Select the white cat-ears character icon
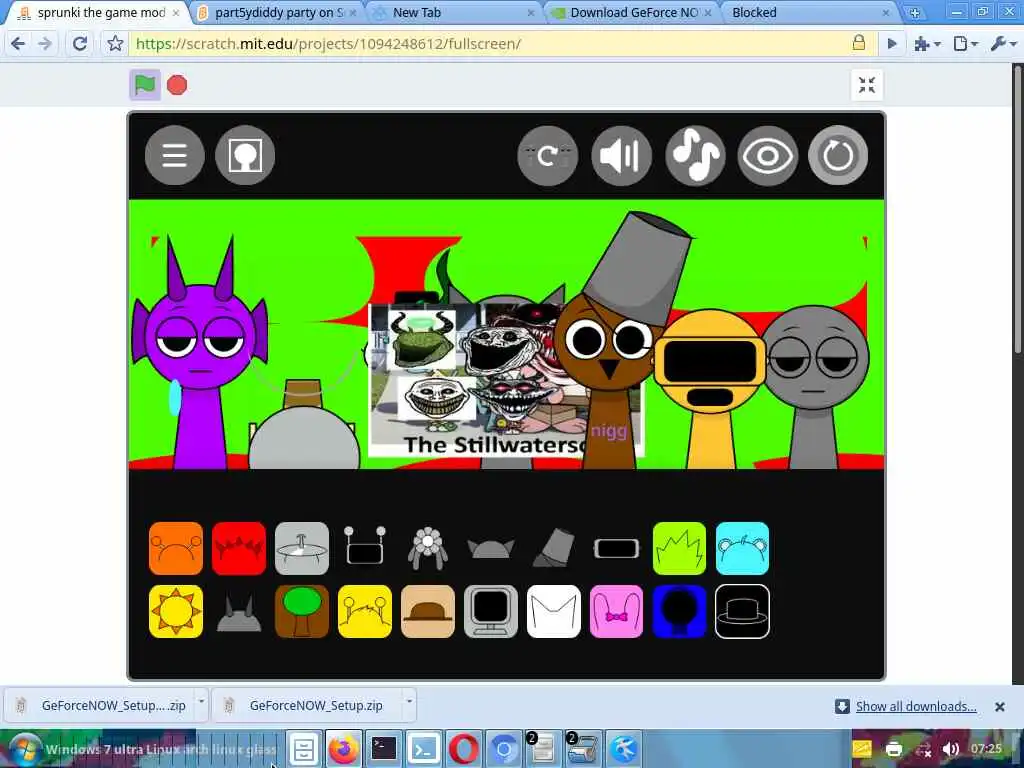Viewport: 1024px width, 768px height. click(x=554, y=611)
